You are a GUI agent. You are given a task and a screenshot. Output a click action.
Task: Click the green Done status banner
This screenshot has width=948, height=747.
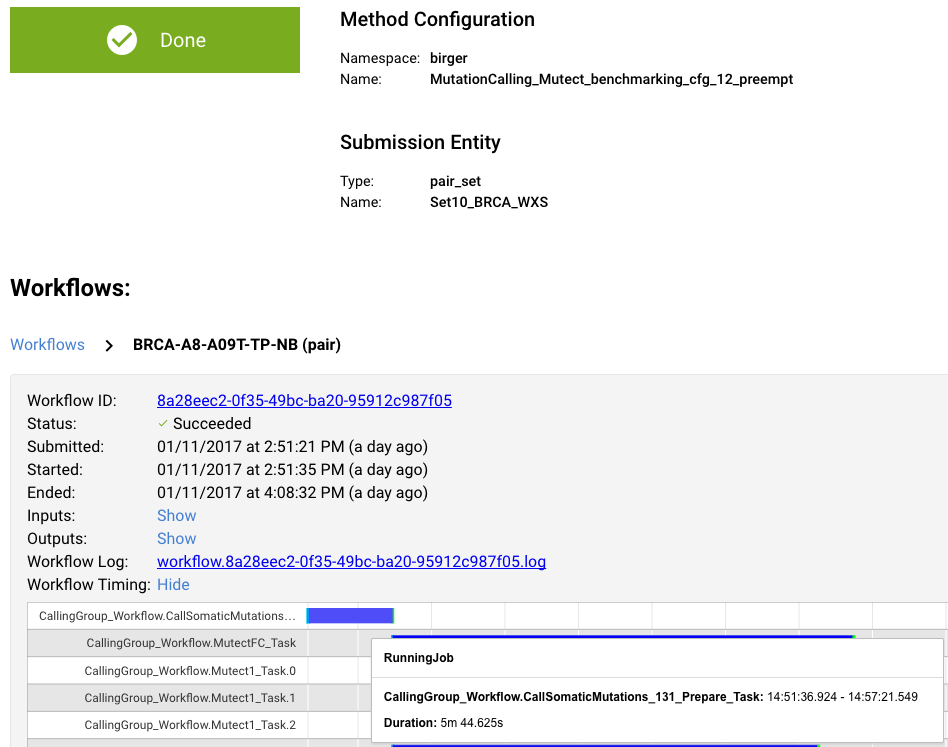click(x=155, y=40)
